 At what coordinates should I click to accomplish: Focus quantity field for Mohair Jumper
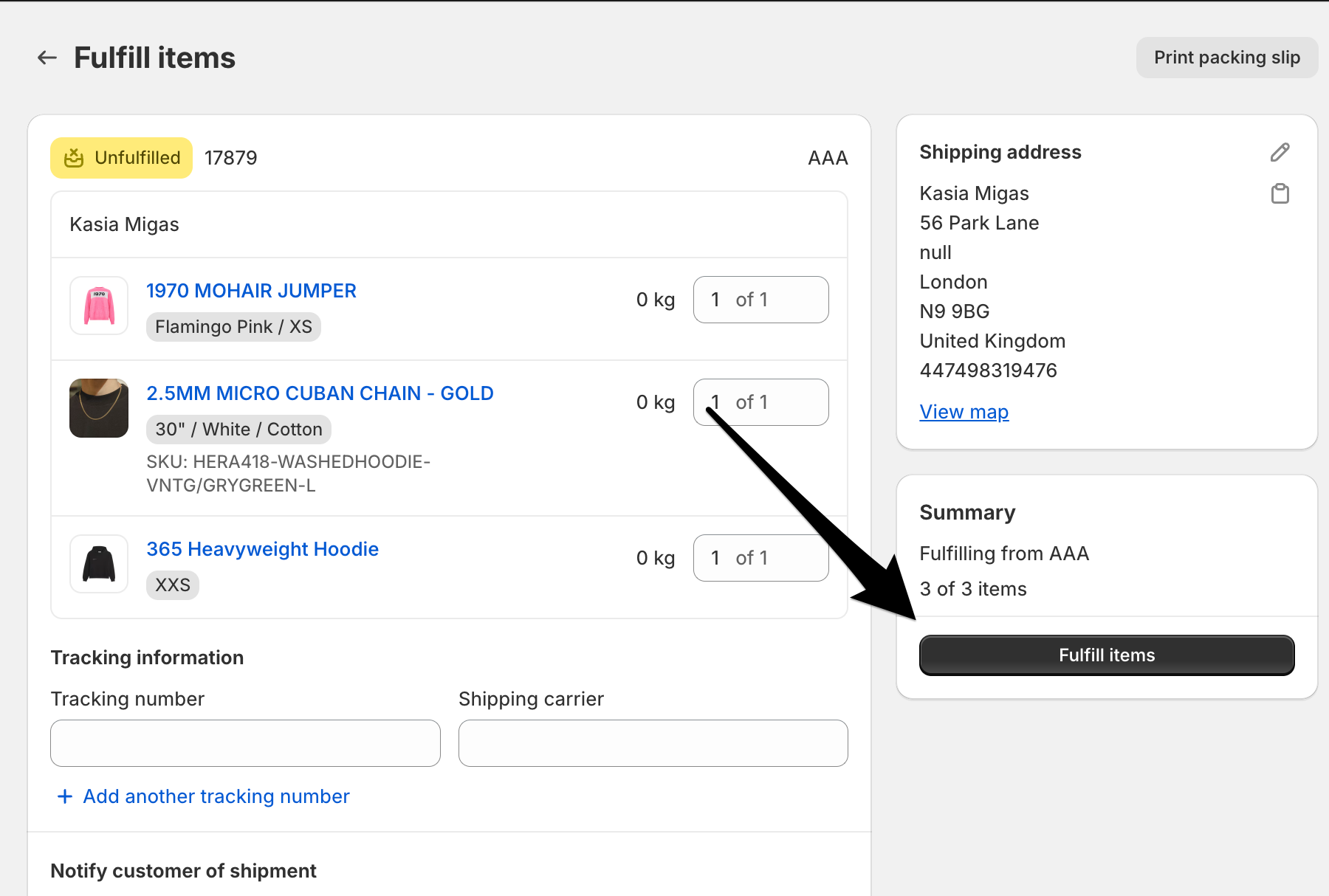coord(760,300)
